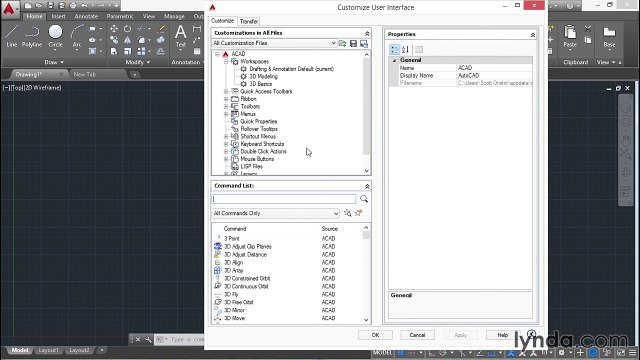This screenshot has height=360, width=640.
Task: Click the image manager icon in CUI
Action: tap(364, 43)
